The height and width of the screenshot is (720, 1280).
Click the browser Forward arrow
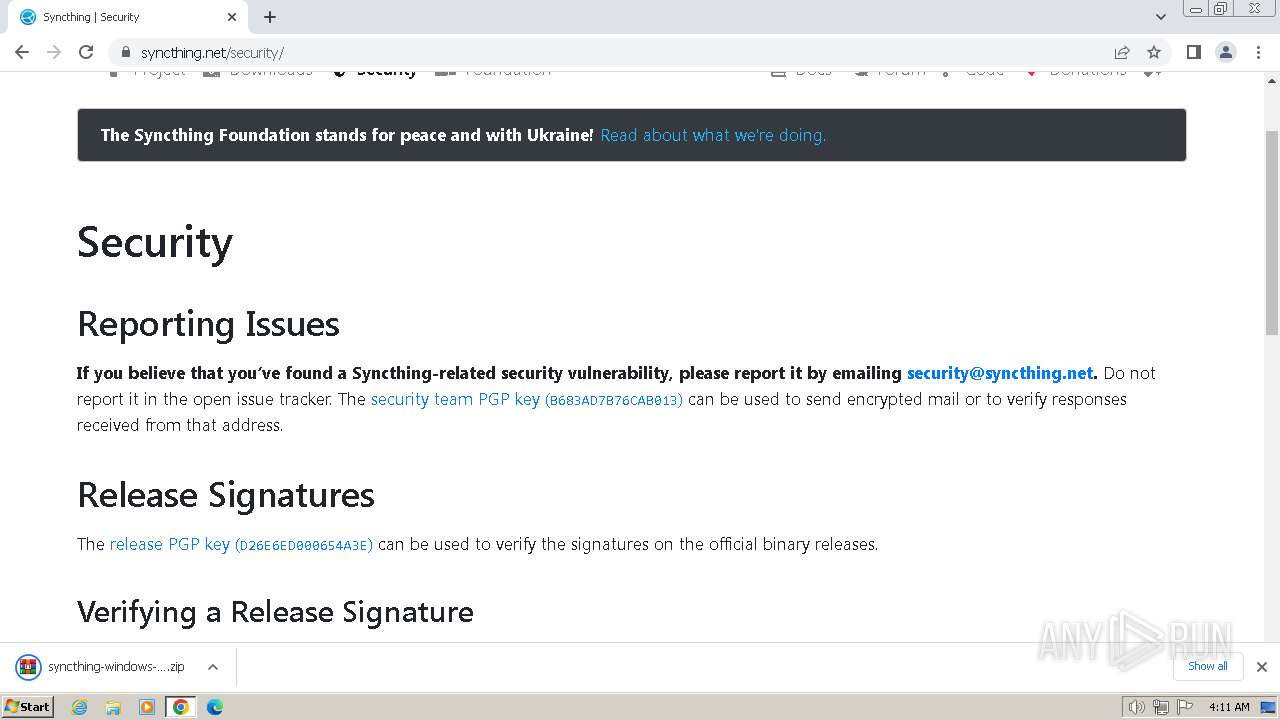click(54, 52)
